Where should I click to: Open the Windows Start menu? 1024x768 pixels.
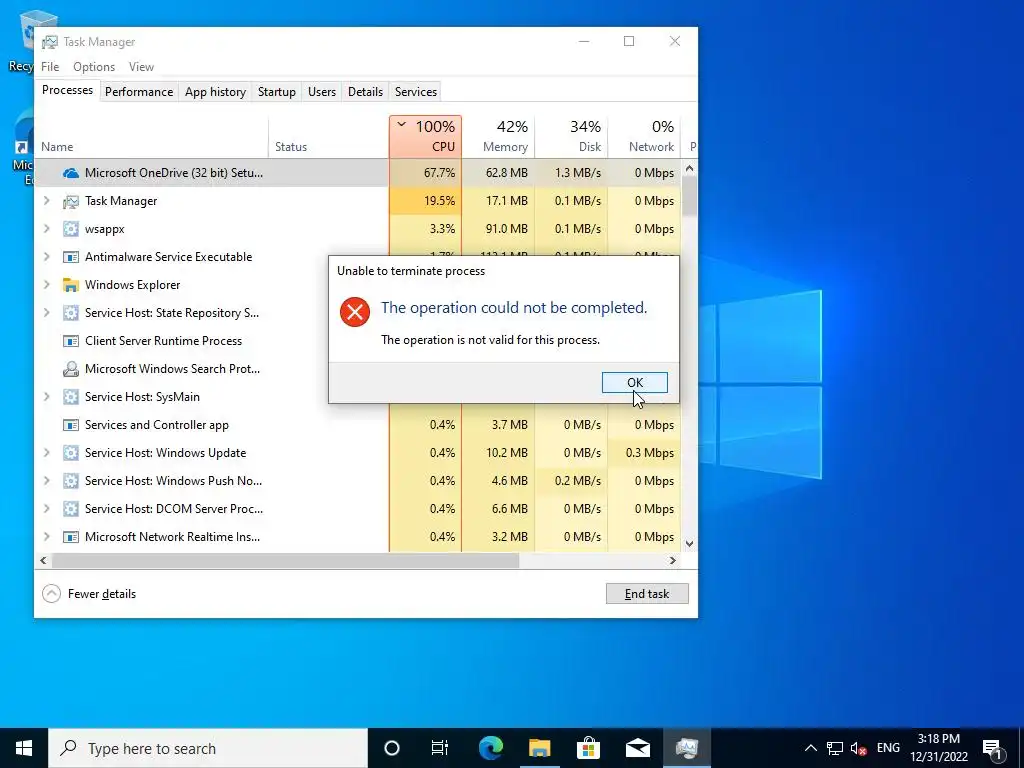coord(24,748)
